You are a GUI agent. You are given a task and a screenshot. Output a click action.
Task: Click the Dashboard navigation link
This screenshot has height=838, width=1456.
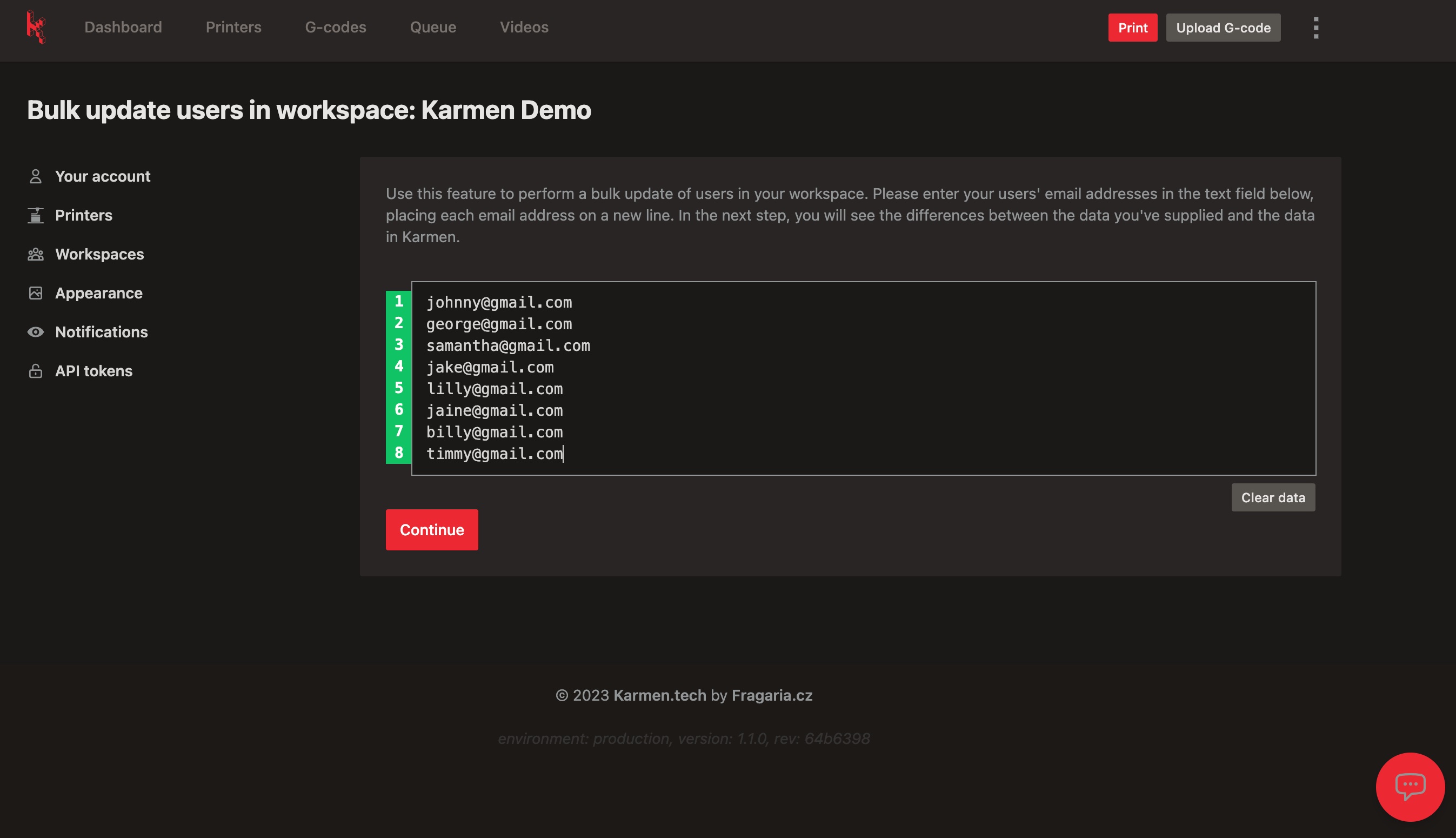point(123,27)
